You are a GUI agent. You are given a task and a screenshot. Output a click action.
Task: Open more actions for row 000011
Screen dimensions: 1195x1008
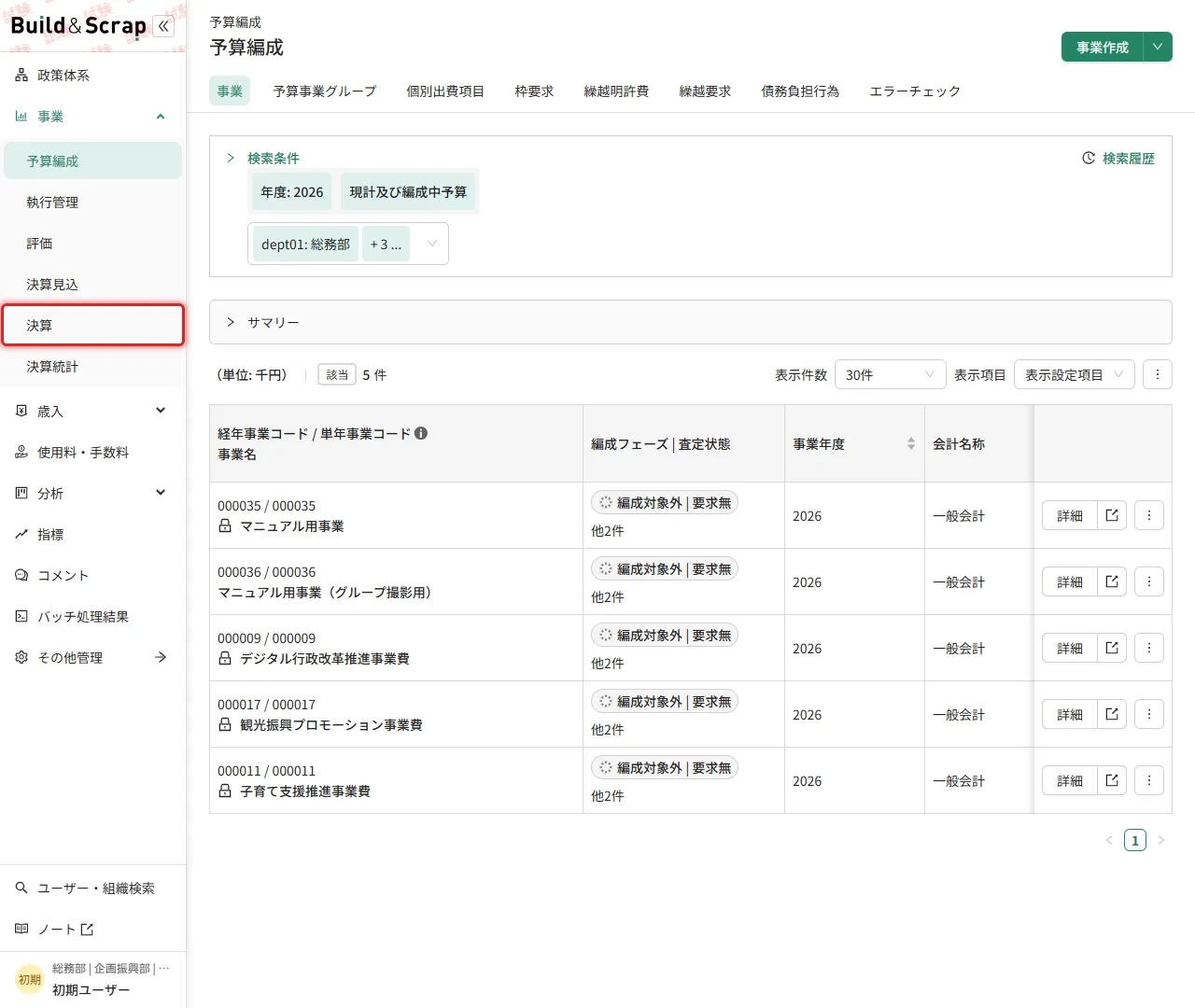coord(1149,780)
